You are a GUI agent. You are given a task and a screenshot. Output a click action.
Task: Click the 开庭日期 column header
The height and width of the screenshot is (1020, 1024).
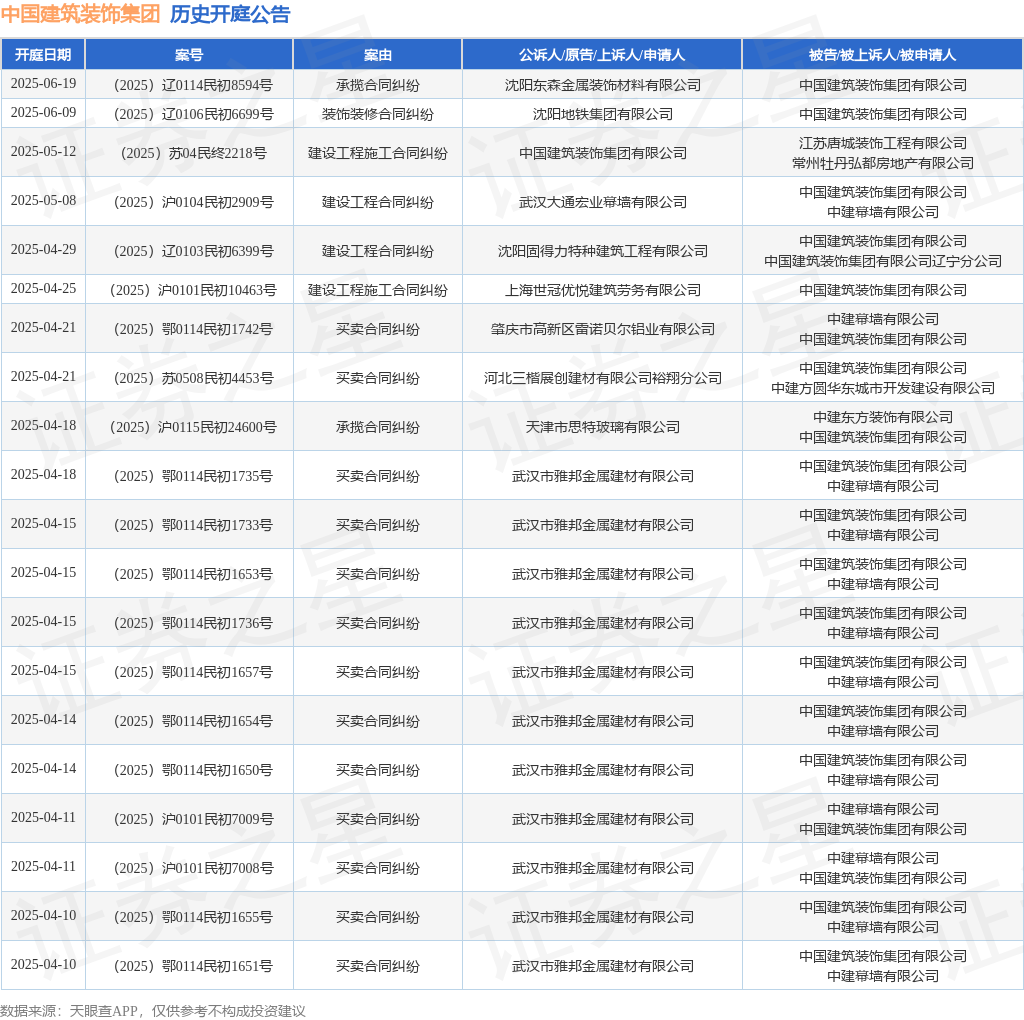click(x=43, y=55)
